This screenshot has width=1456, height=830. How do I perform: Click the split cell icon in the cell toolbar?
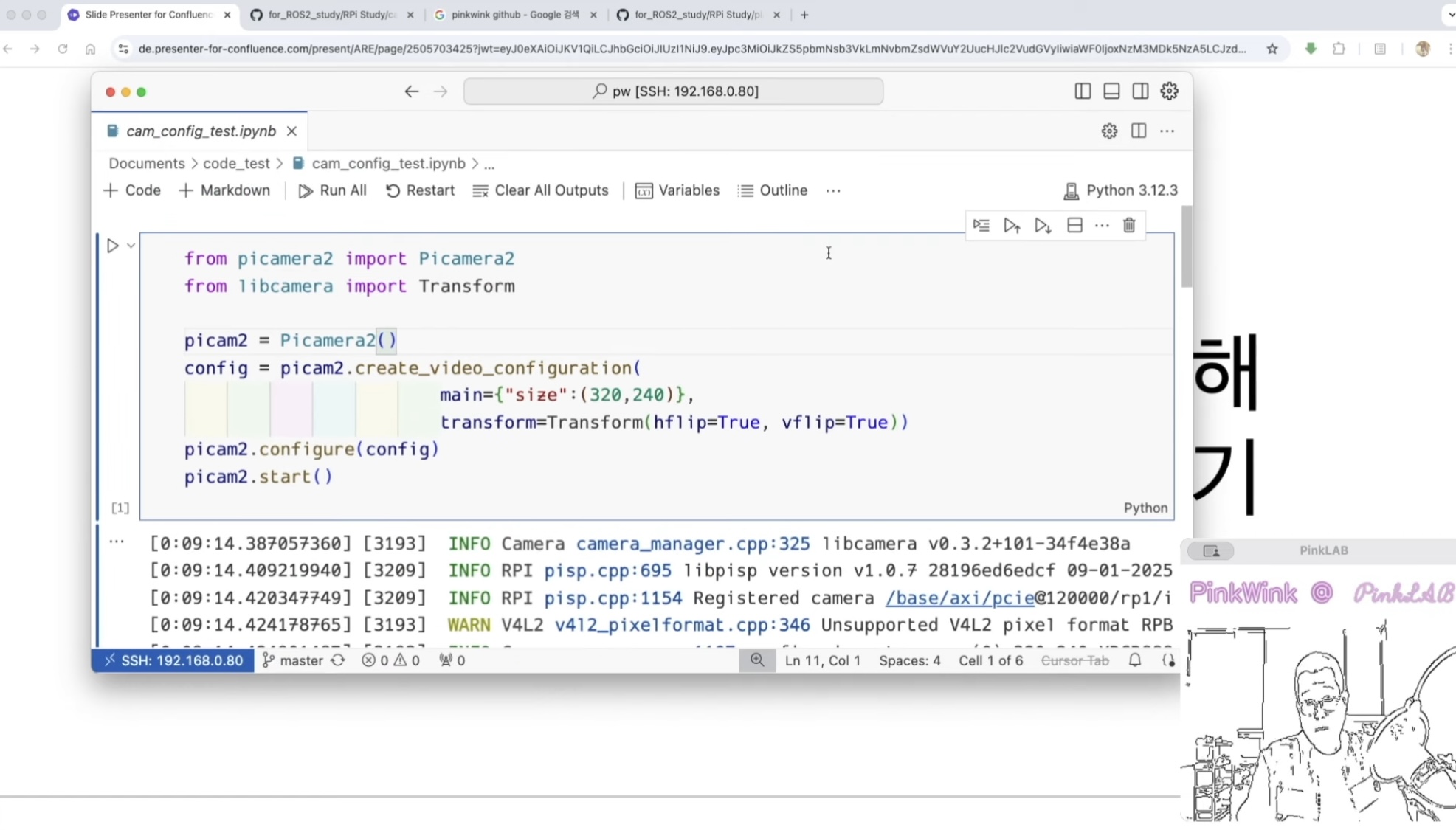coord(1074,226)
